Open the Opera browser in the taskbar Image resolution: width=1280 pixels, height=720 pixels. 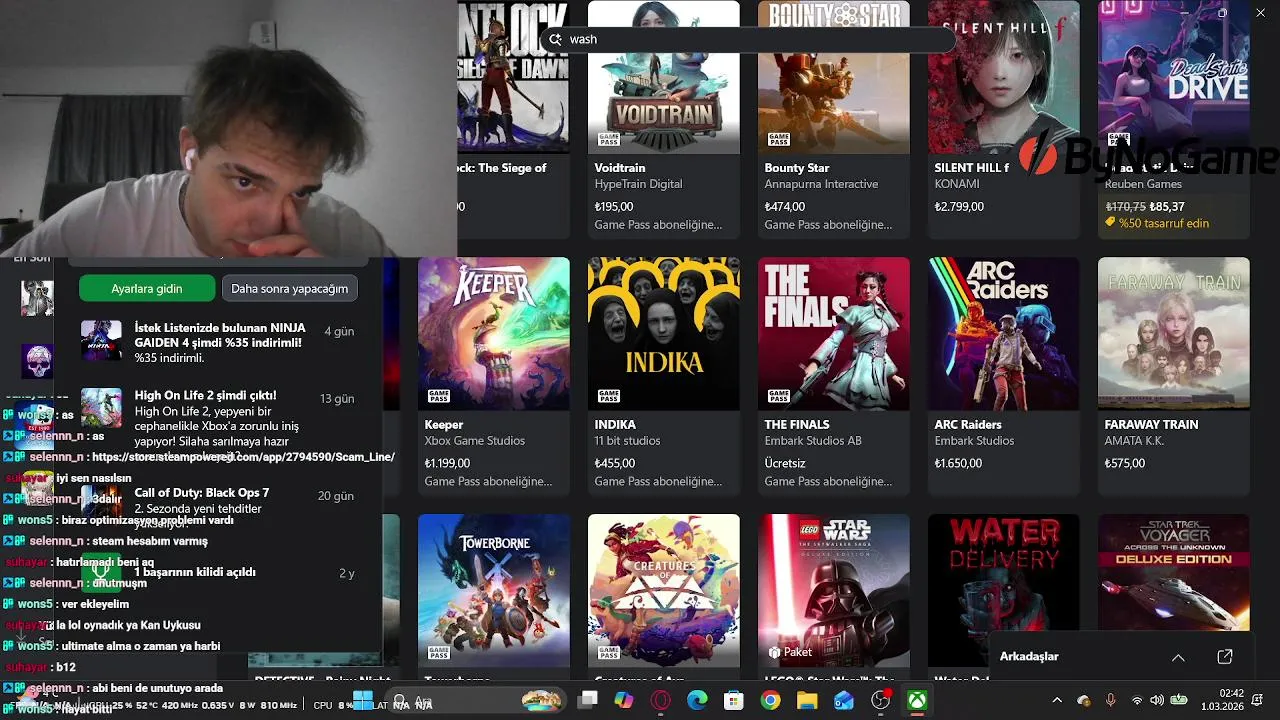coord(660,700)
